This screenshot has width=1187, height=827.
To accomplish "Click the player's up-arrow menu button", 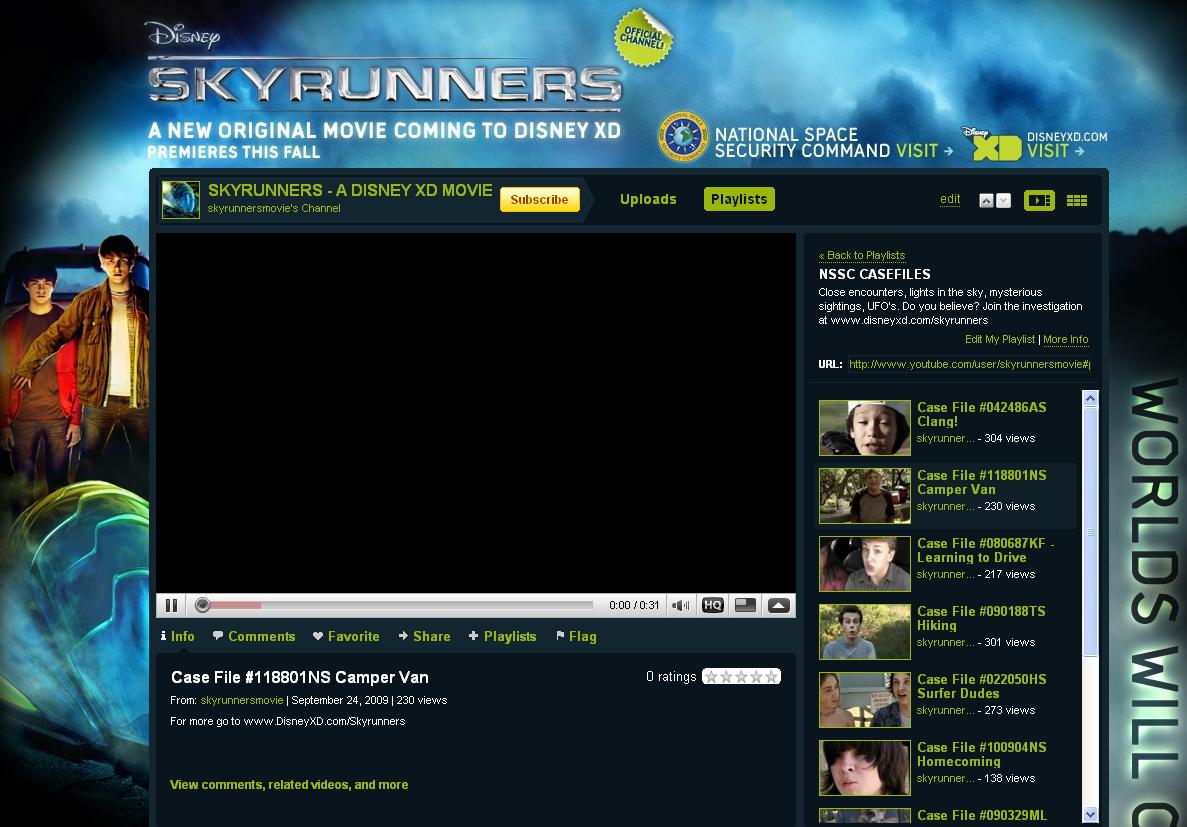I will click(x=778, y=605).
